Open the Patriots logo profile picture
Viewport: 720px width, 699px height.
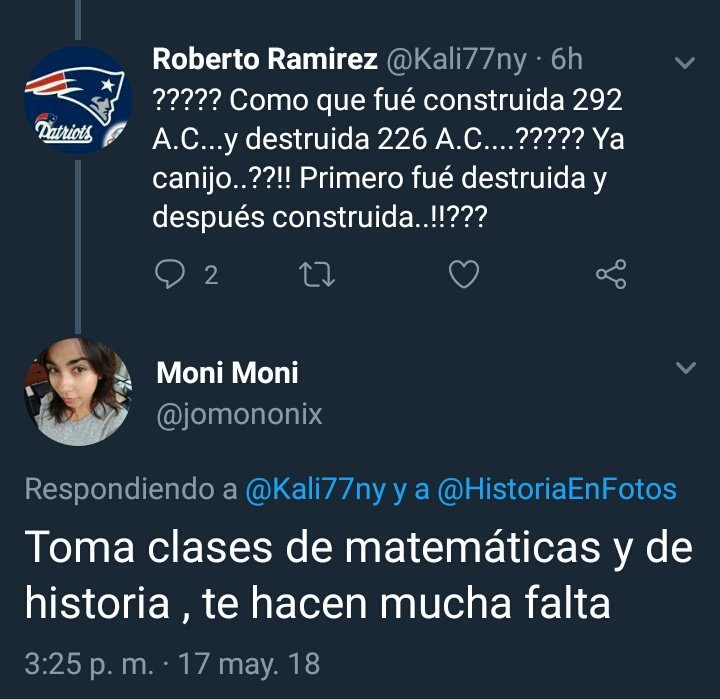(x=76, y=100)
